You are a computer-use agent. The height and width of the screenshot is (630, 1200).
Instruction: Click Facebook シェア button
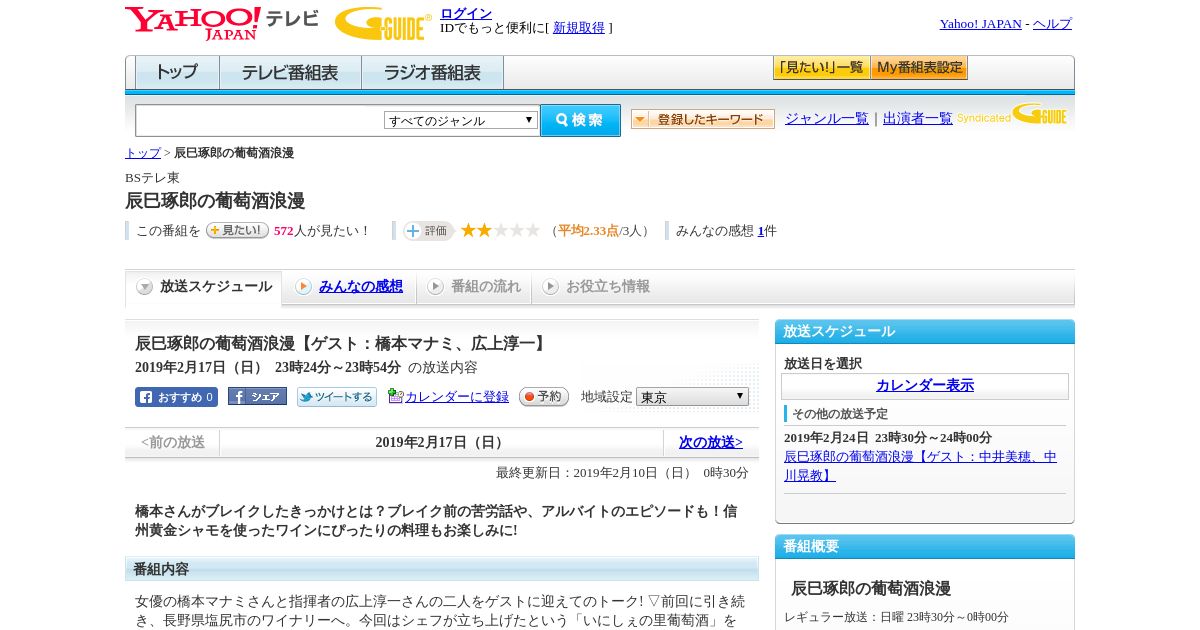tap(257, 397)
